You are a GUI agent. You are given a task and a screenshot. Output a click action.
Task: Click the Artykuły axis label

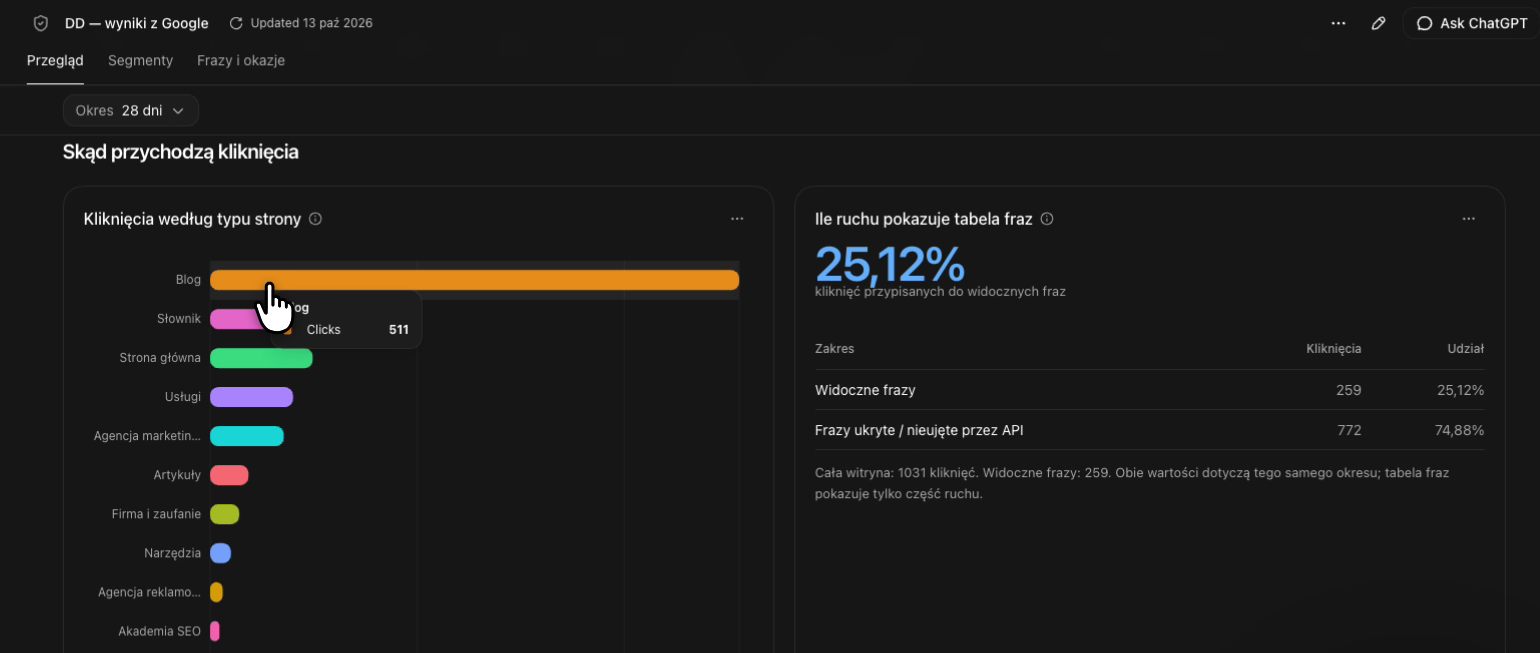click(x=177, y=475)
